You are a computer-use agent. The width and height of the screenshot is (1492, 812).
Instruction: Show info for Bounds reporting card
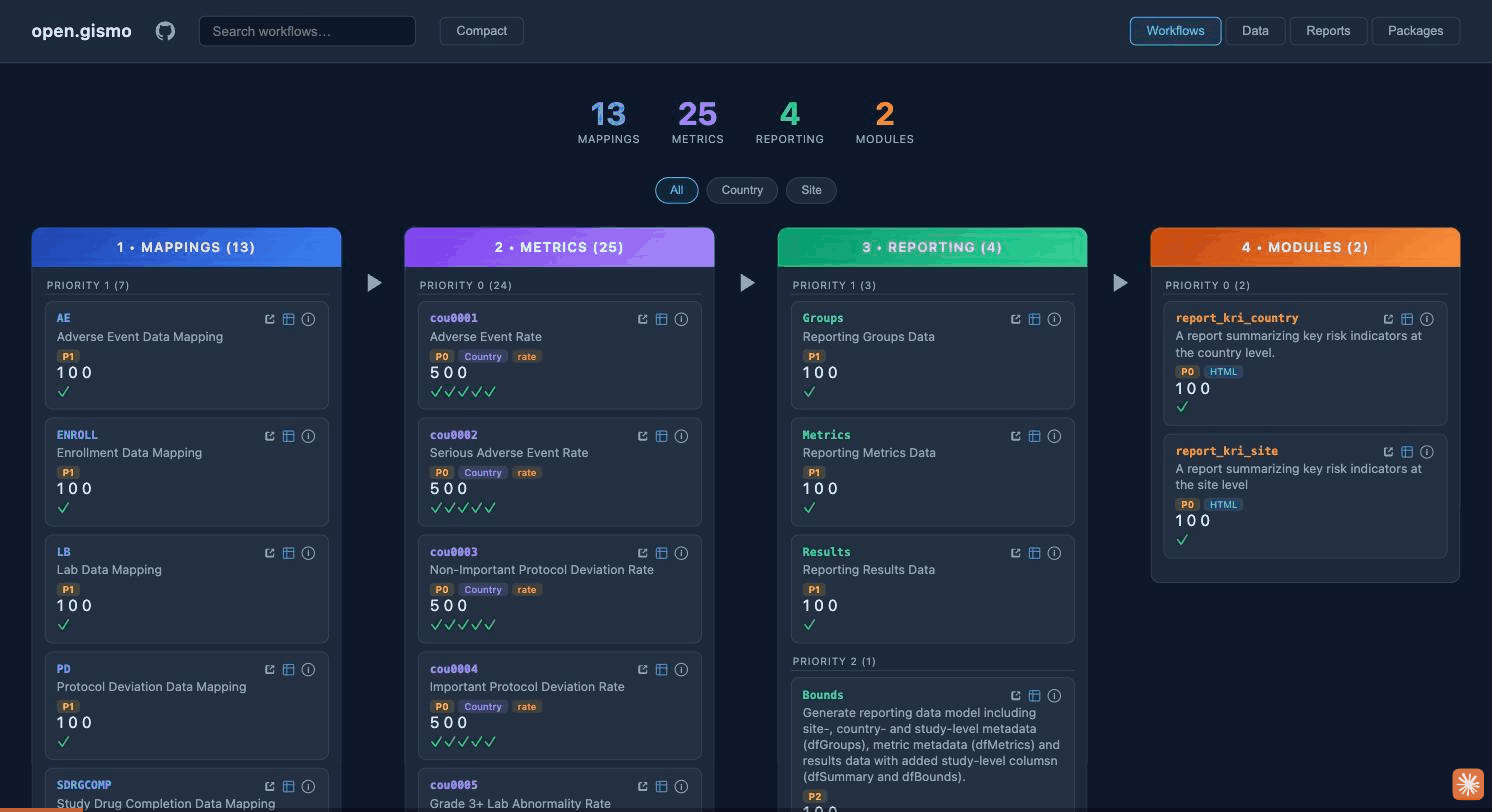1054,696
